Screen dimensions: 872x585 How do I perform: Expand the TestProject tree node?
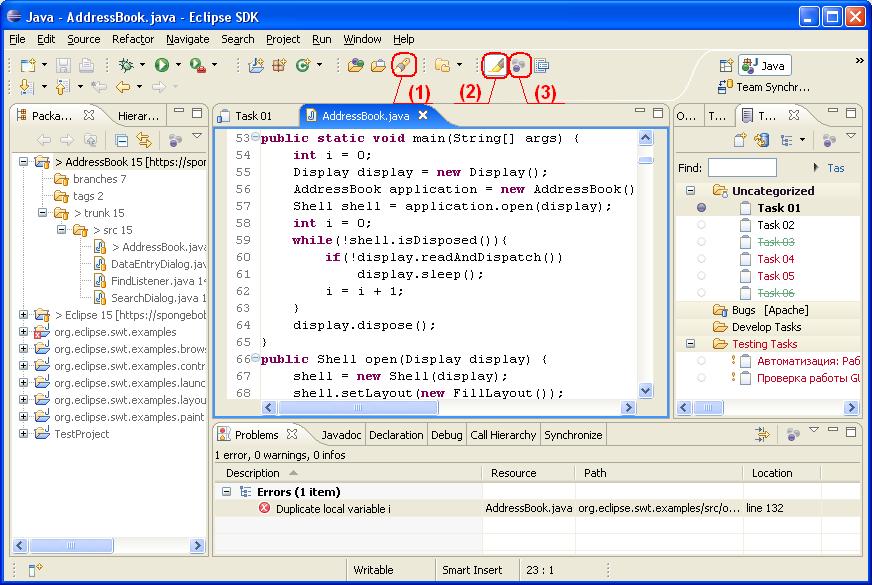[23, 434]
